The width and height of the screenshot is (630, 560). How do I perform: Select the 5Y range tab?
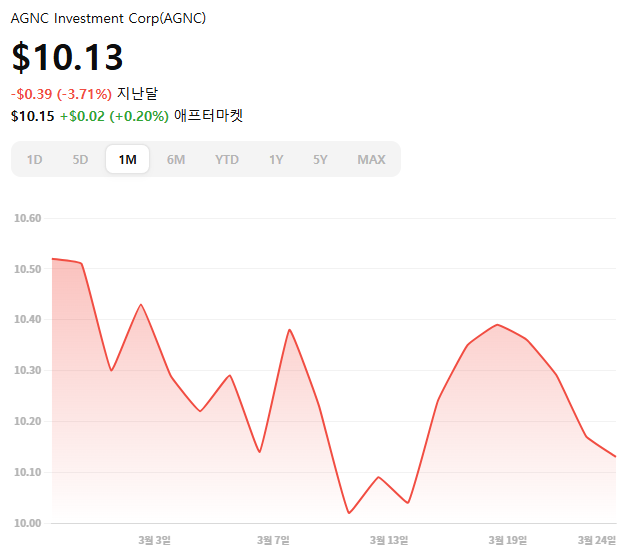click(x=320, y=160)
